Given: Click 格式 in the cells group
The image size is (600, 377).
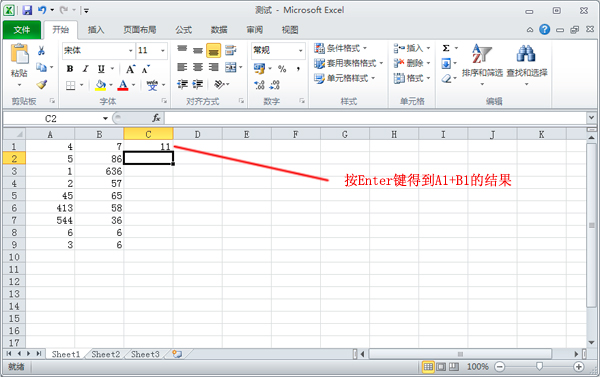Looking at the screenshot, I should tap(412, 78).
